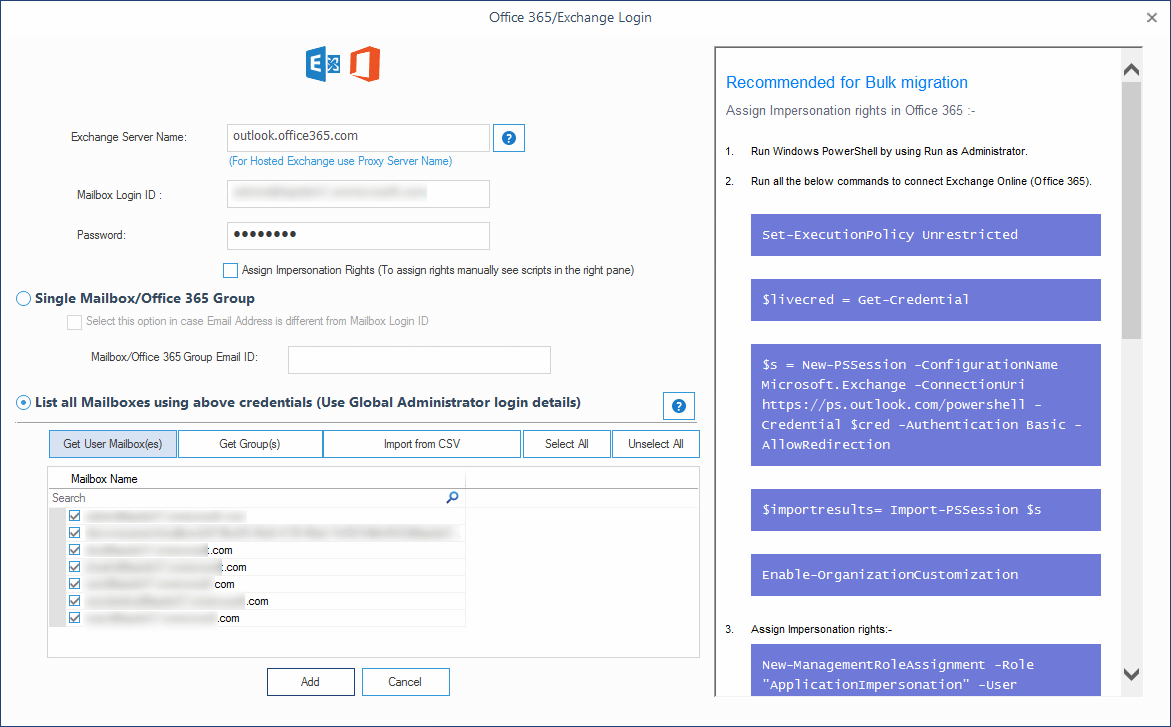This screenshot has width=1171, height=727.
Task: Enable the Assign Impersonation Rights checkbox
Action: click(230, 270)
